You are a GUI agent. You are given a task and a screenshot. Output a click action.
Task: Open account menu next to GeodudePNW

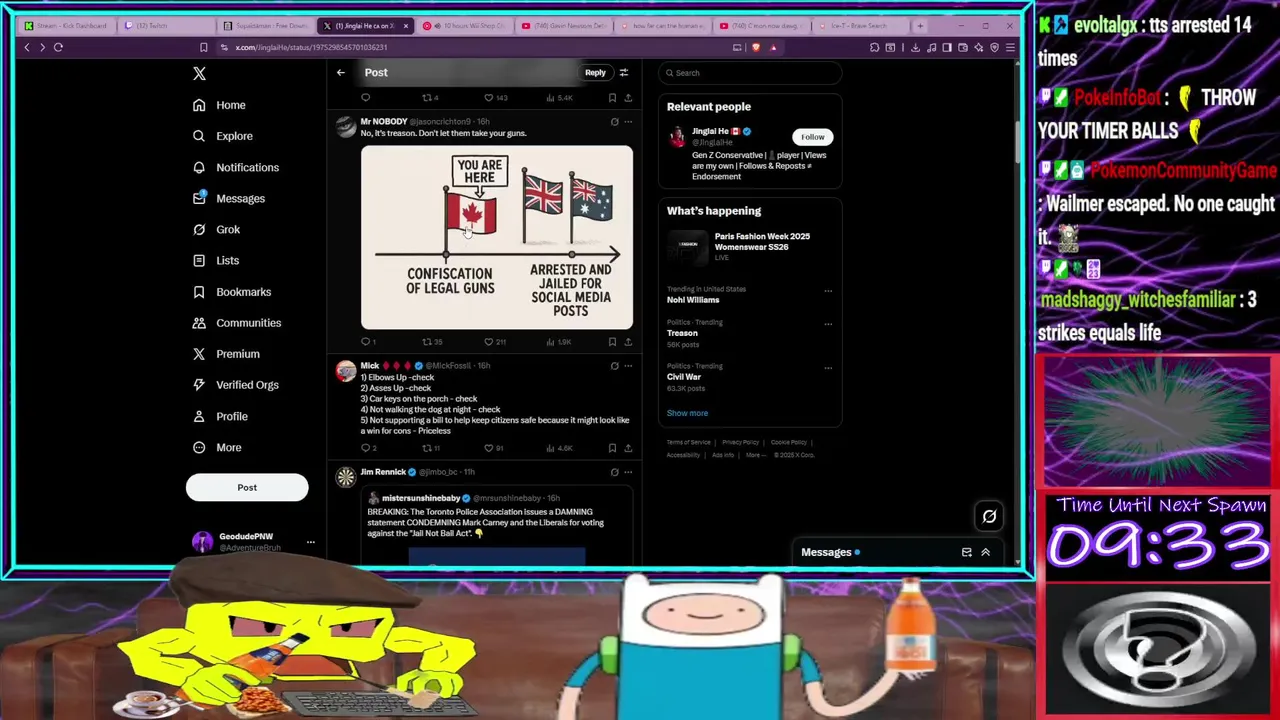pos(310,542)
